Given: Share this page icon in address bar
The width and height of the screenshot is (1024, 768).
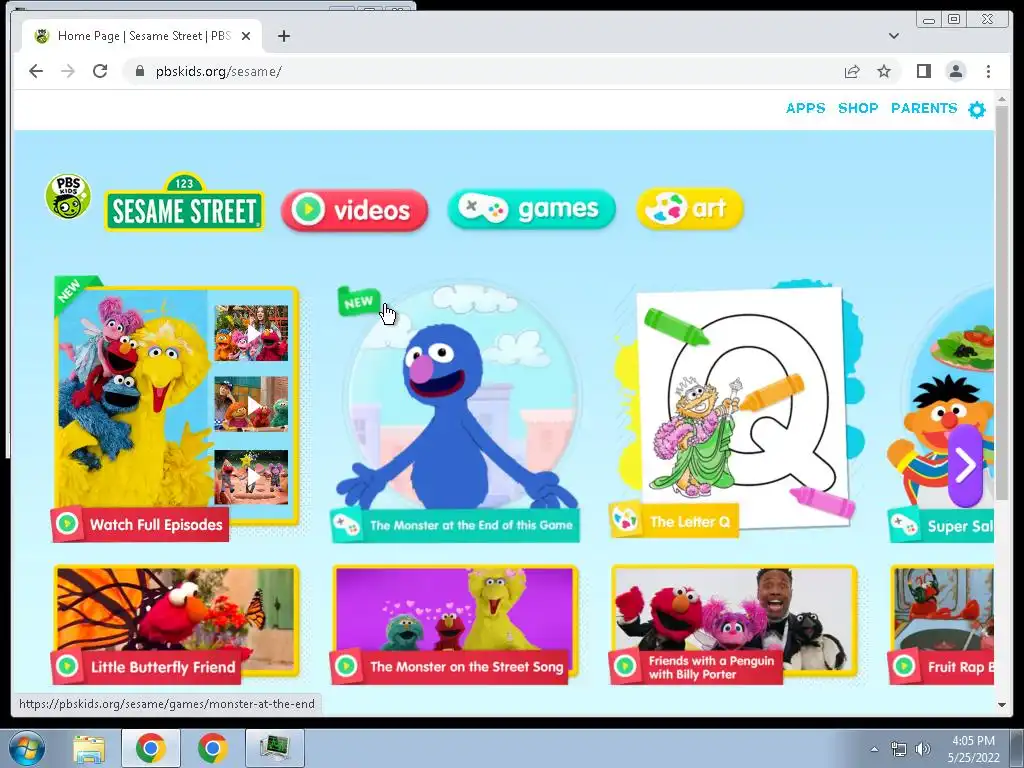Looking at the screenshot, I should pos(852,71).
